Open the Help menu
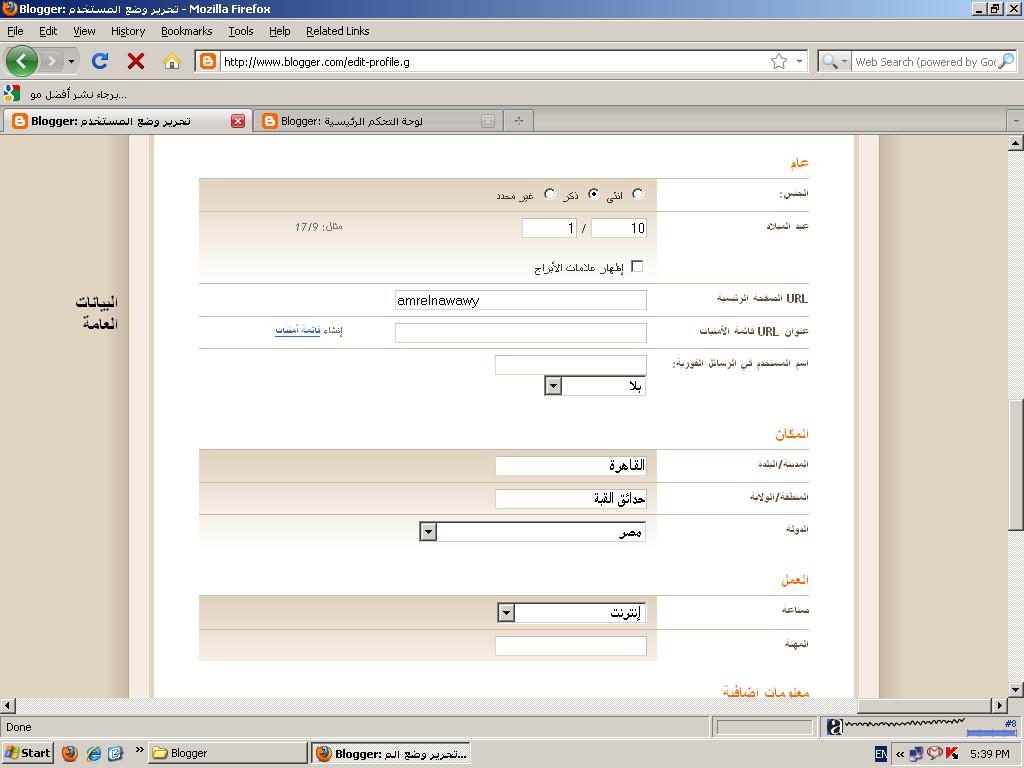 point(280,31)
